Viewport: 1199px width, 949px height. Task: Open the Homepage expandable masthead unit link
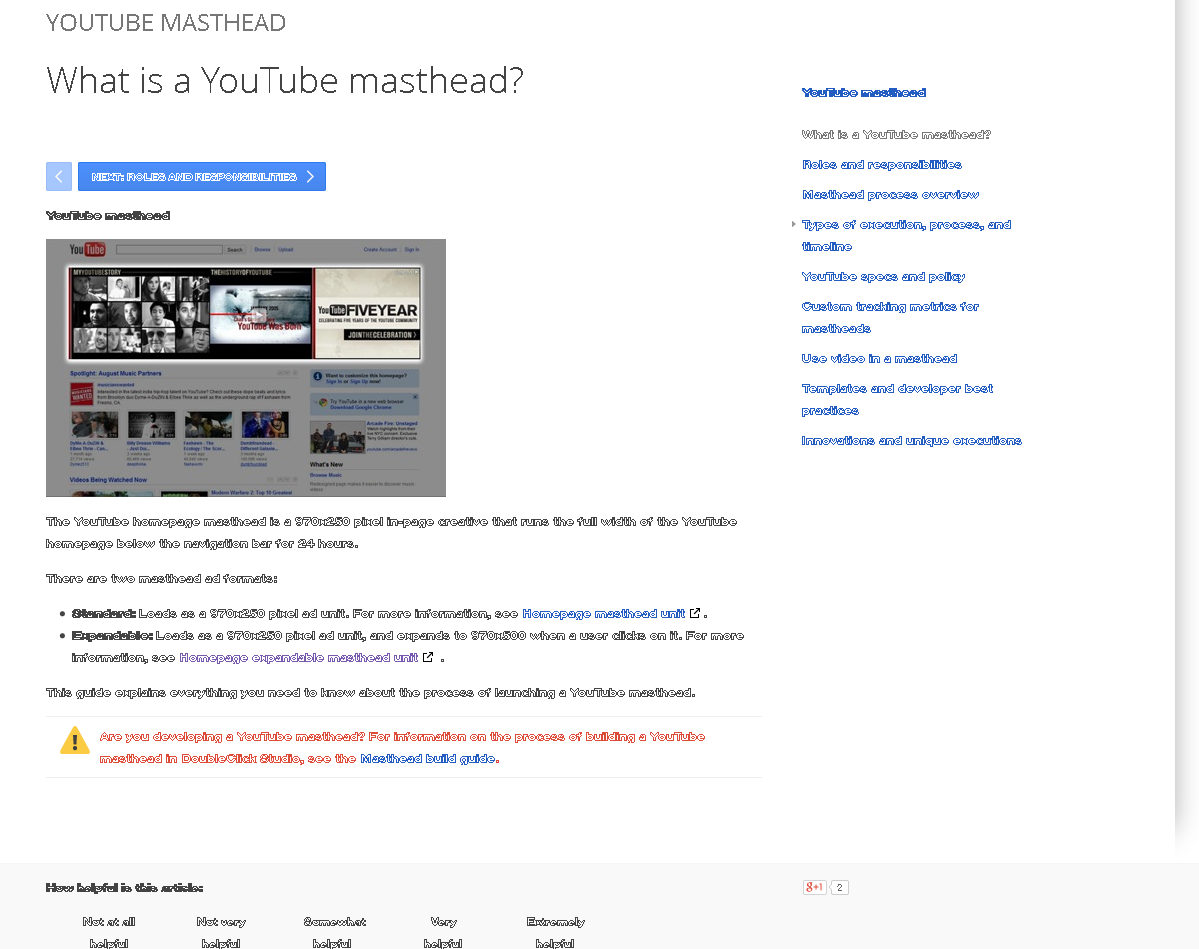298,658
